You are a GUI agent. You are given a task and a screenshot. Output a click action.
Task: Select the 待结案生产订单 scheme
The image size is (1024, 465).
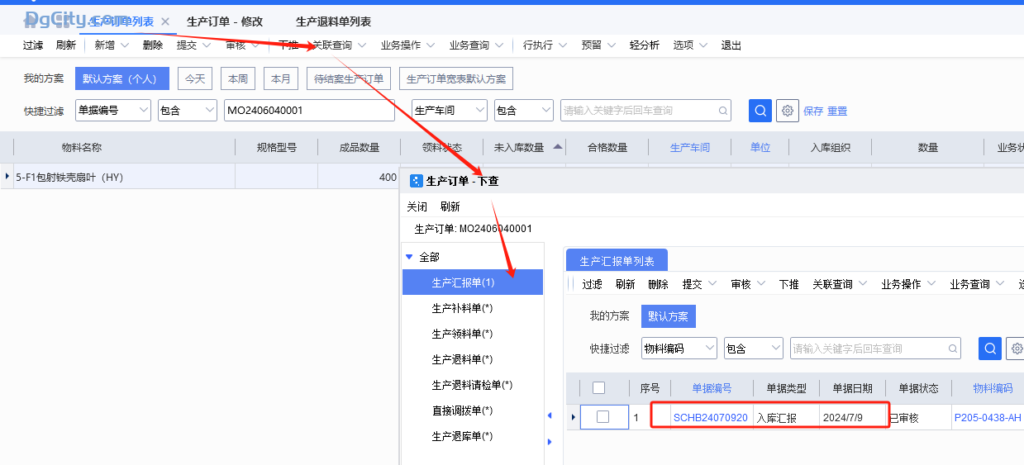point(349,78)
